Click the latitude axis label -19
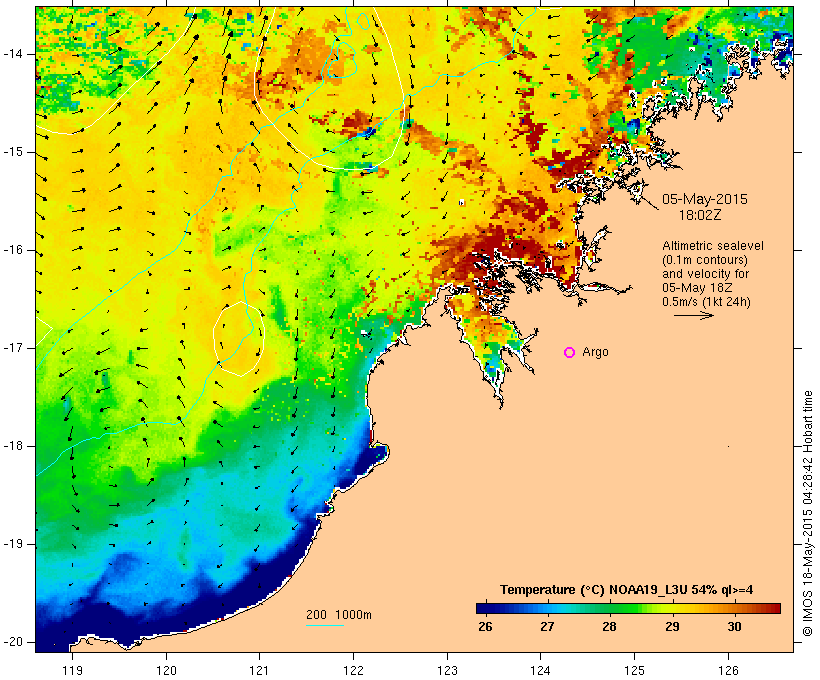 (13, 544)
